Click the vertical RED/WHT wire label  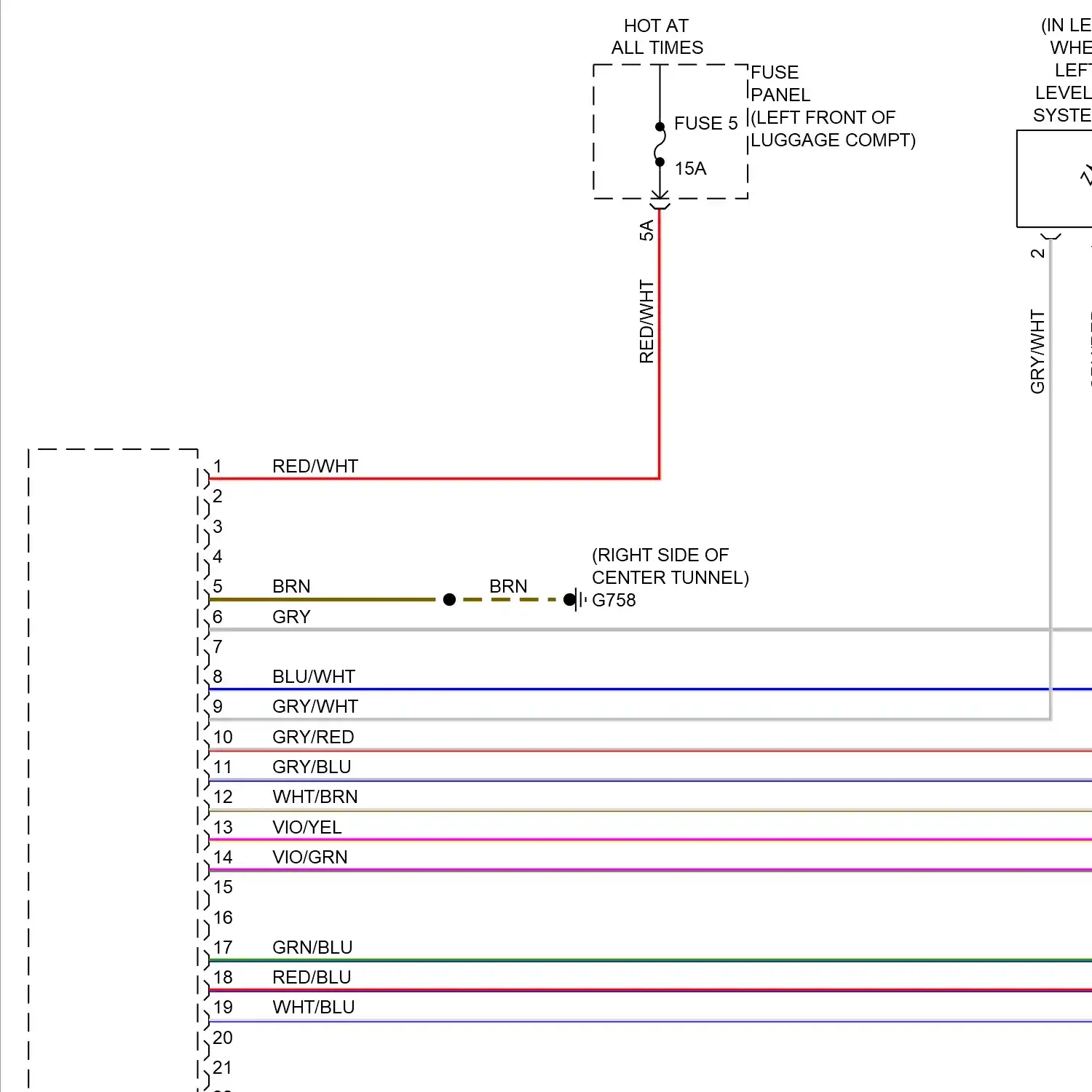[x=646, y=322]
